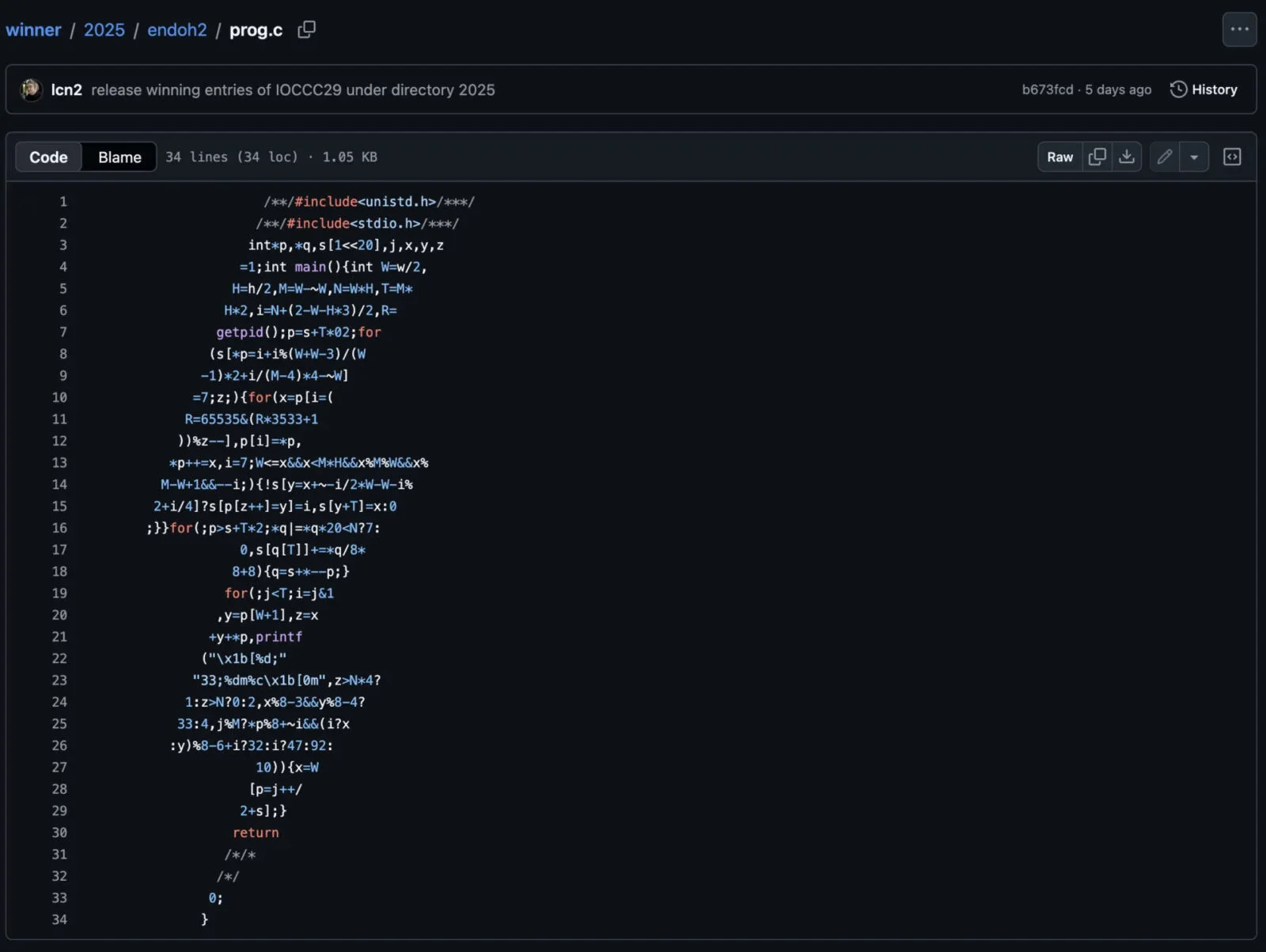Open commit b673fcd
This screenshot has width=1266, height=952.
tap(1047, 89)
